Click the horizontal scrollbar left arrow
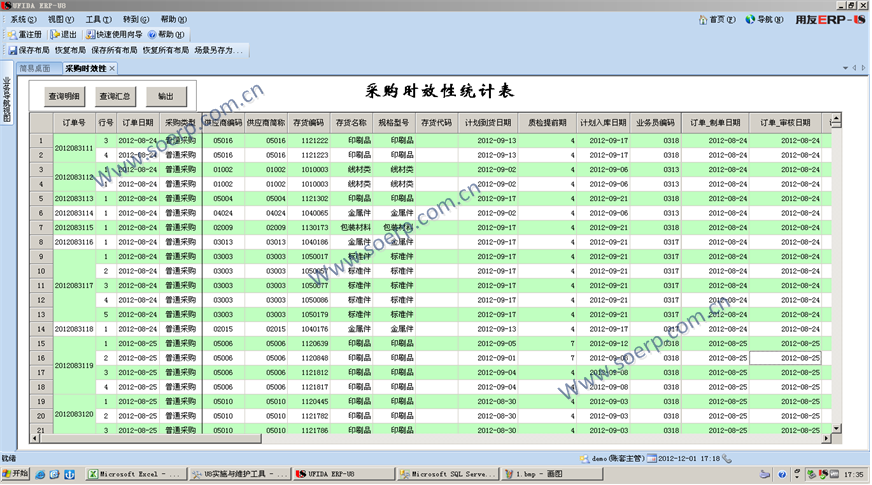This screenshot has height=485, width=872. (x=34, y=438)
